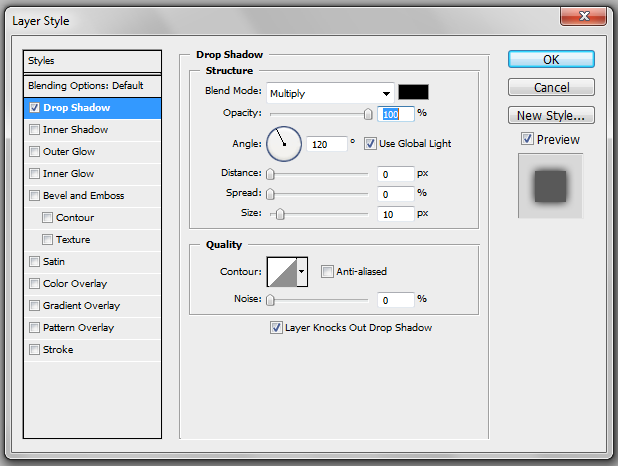The width and height of the screenshot is (618, 466).
Task: Click the Noise value field
Action: coord(396,300)
